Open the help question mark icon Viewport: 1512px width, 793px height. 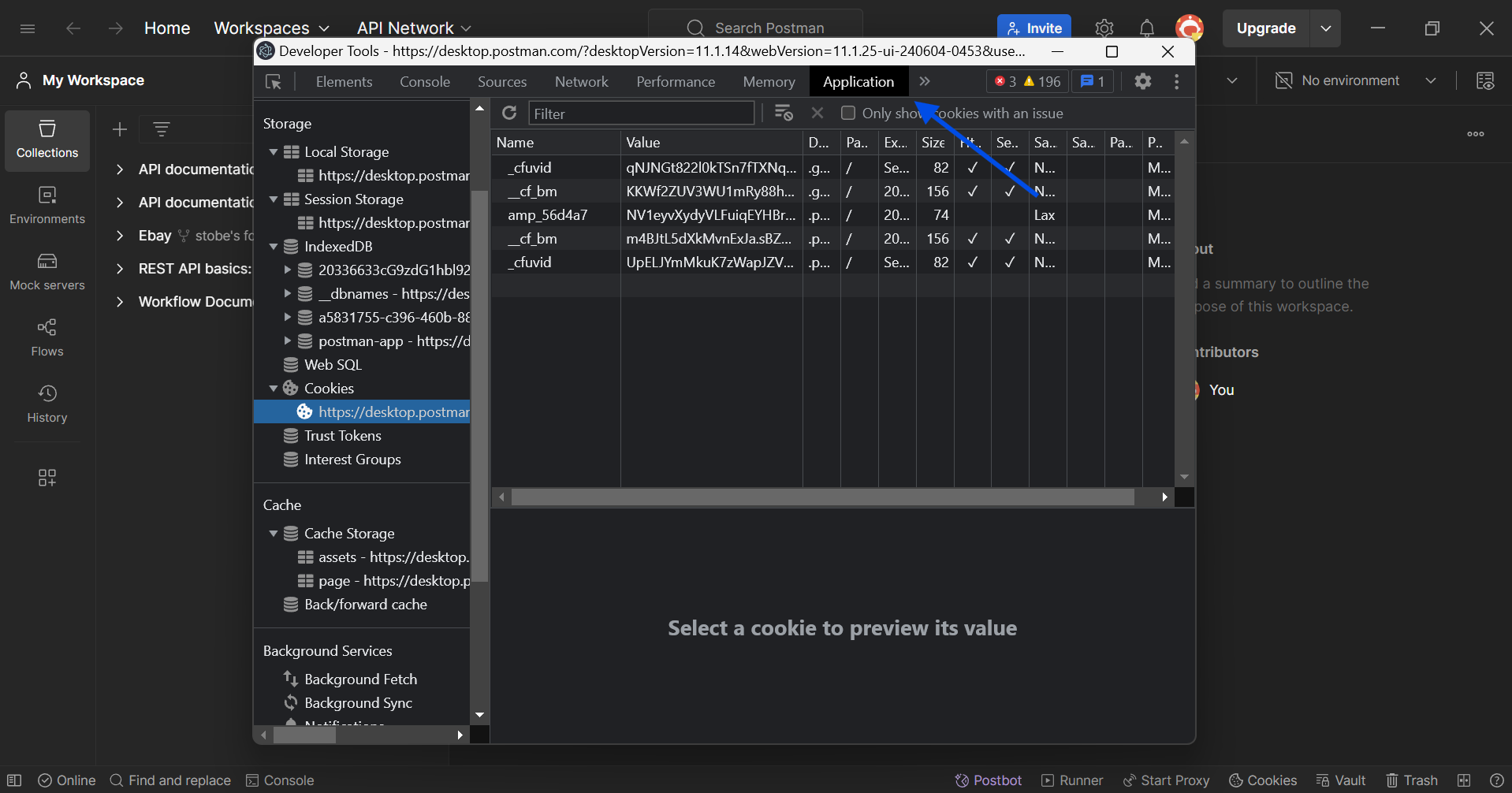[1497, 780]
